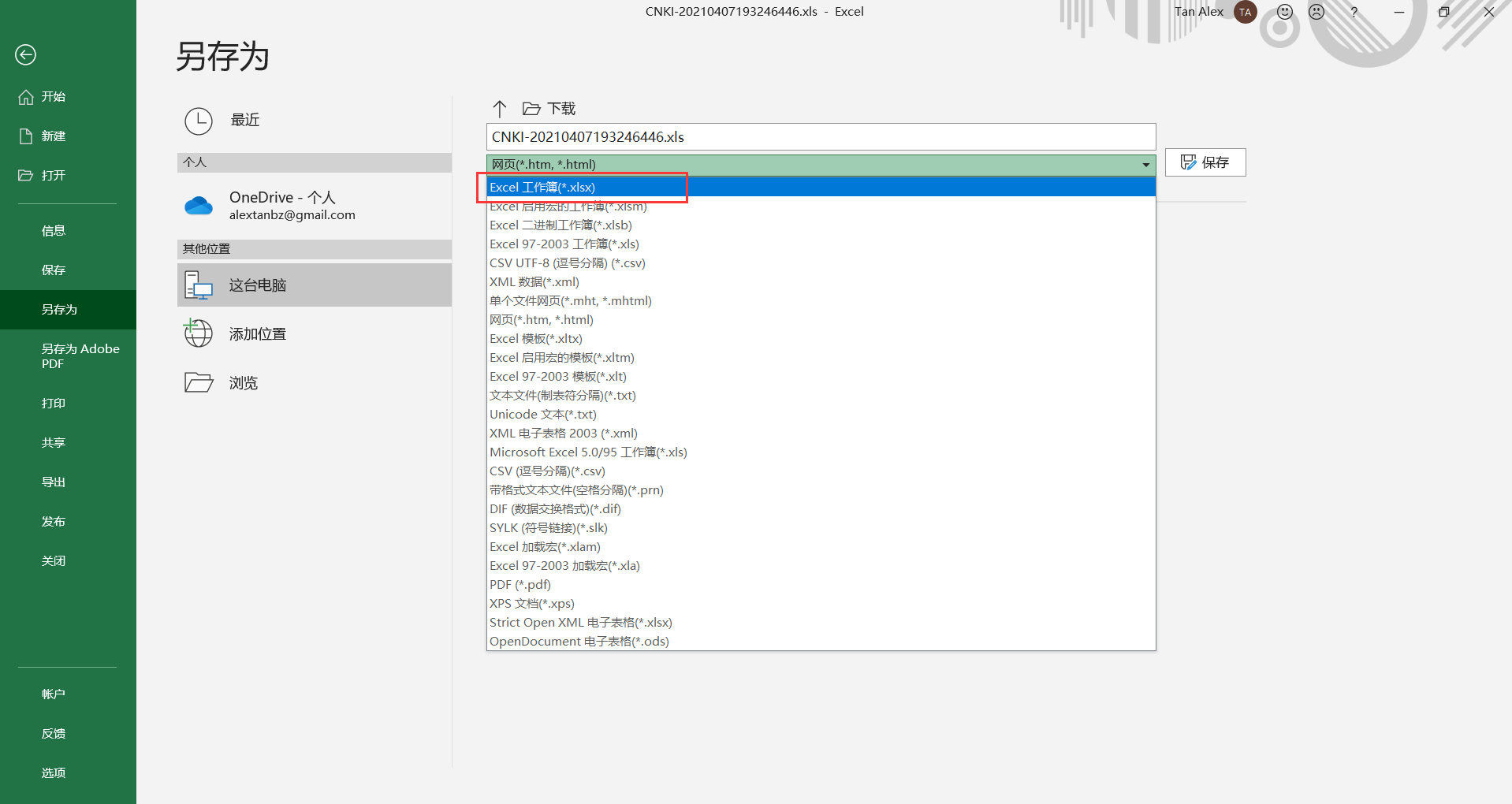Click the smiley feedback face icon
The image size is (1512, 804).
[x=1285, y=12]
